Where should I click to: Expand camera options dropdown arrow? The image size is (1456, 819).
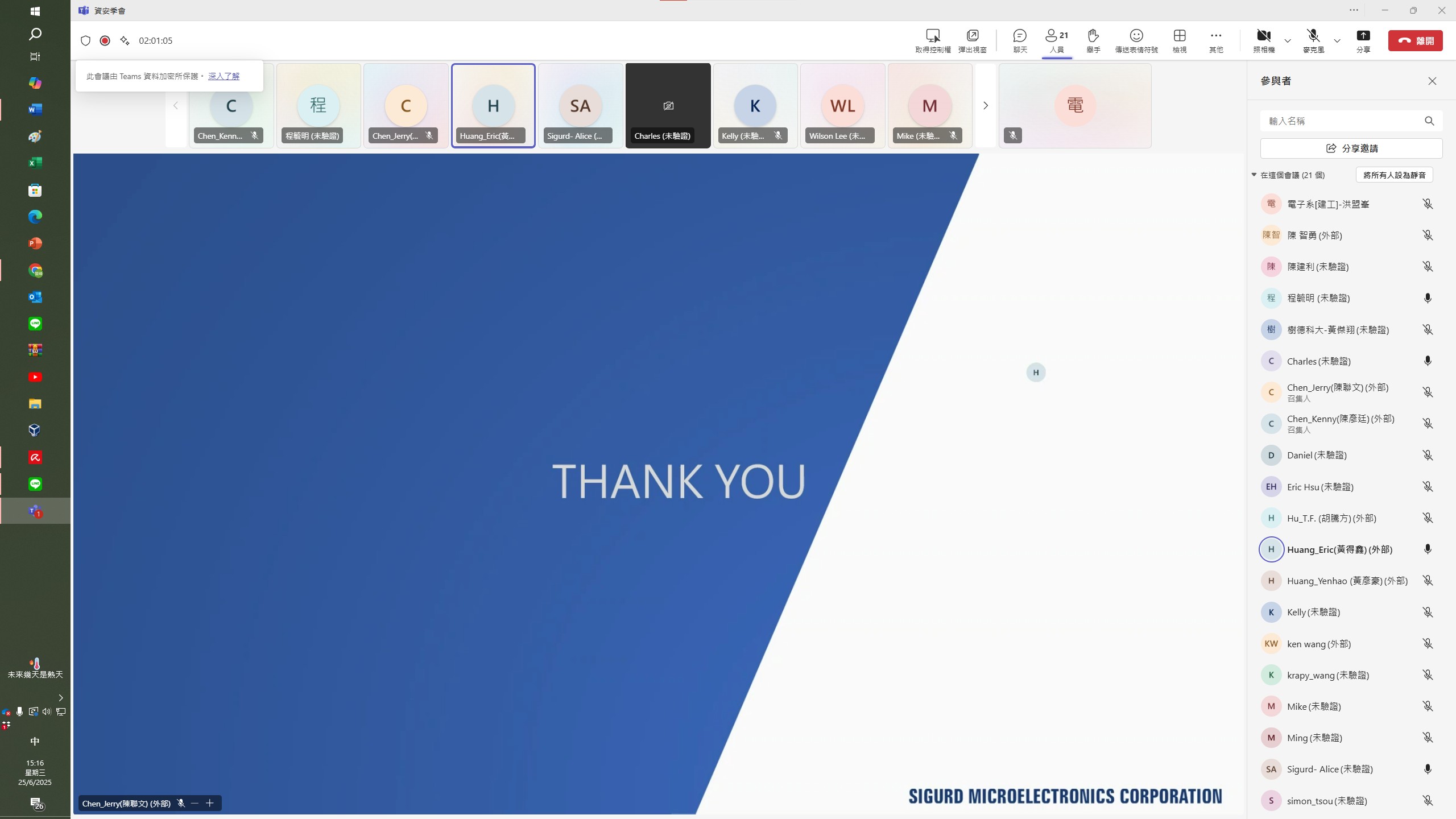[1288, 41]
